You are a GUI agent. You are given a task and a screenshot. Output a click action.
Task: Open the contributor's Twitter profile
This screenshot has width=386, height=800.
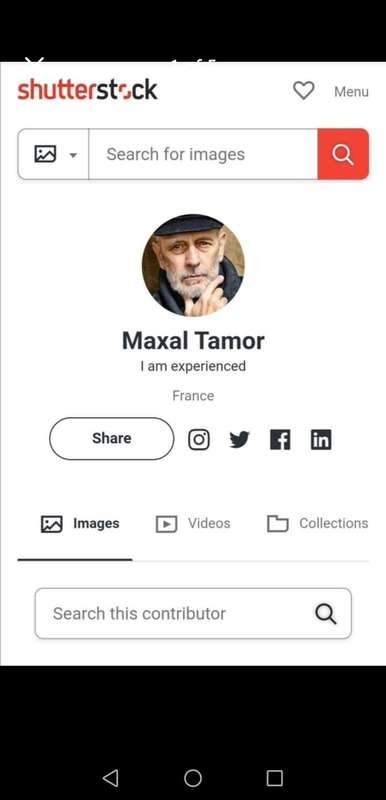239,439
